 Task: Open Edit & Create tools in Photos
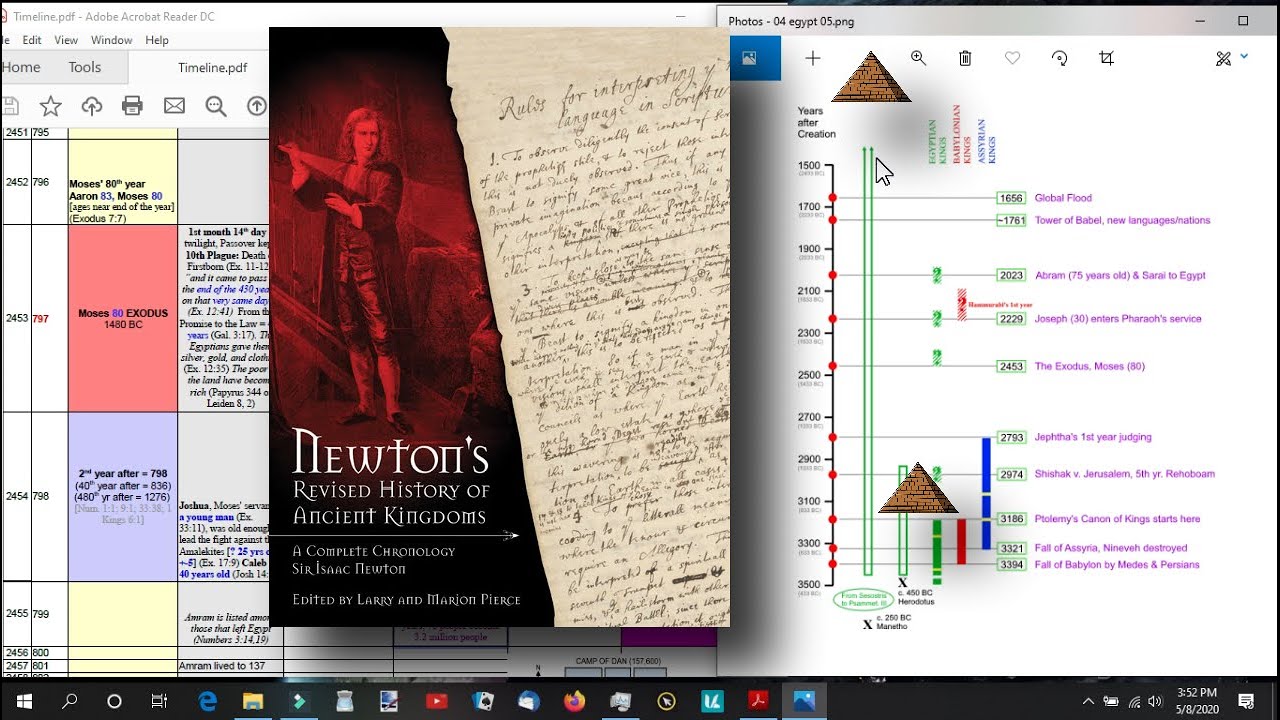click(x=1223, y=59)
